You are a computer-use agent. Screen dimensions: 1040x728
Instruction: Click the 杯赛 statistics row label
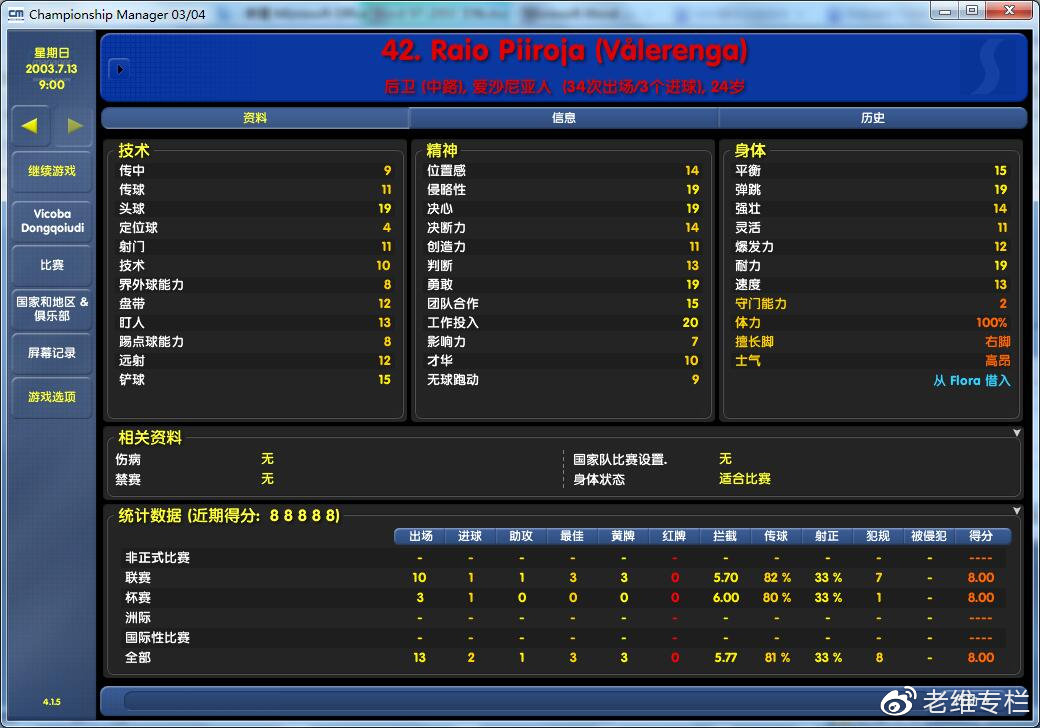pos(138,597)
